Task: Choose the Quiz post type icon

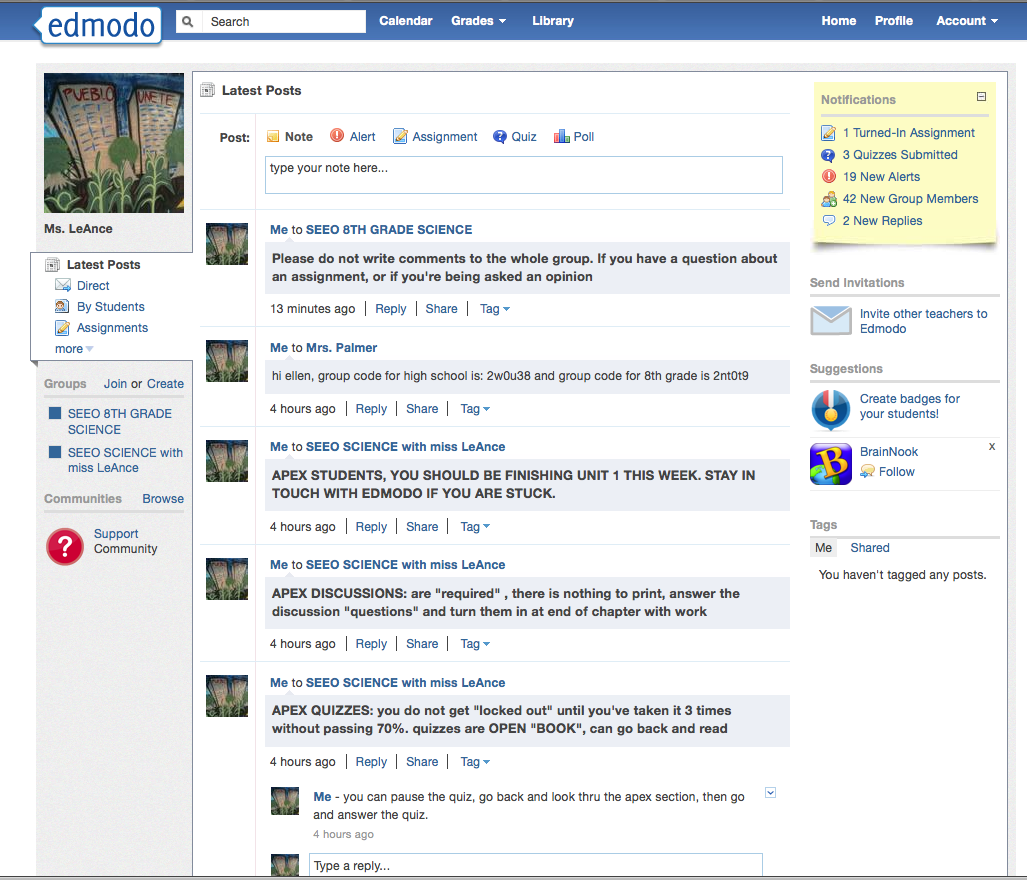Action: [x=500, y=137]
